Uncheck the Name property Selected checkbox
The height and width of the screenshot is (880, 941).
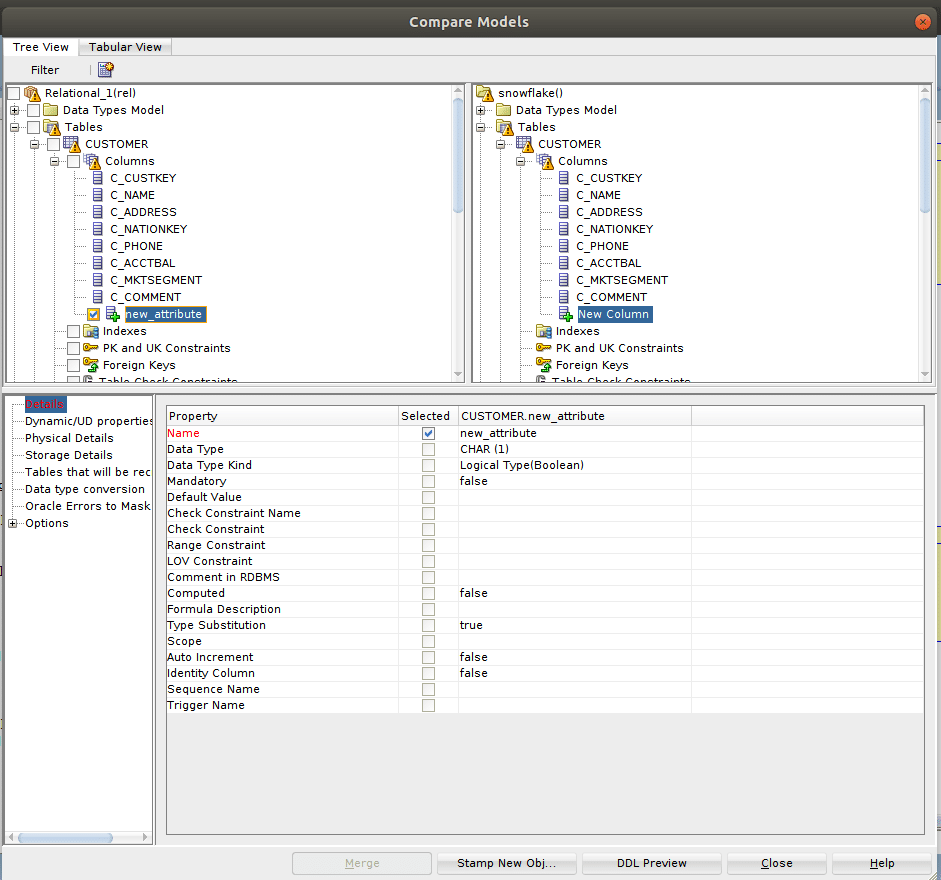click(x=428, y=433)
